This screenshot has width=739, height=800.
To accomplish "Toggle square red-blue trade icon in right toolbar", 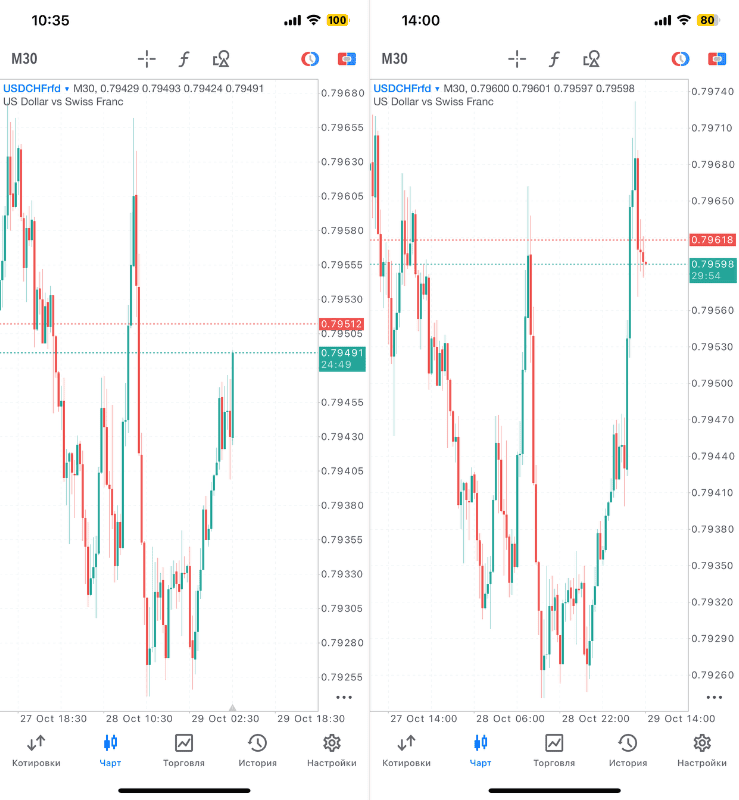I will [x=717, y=59].
